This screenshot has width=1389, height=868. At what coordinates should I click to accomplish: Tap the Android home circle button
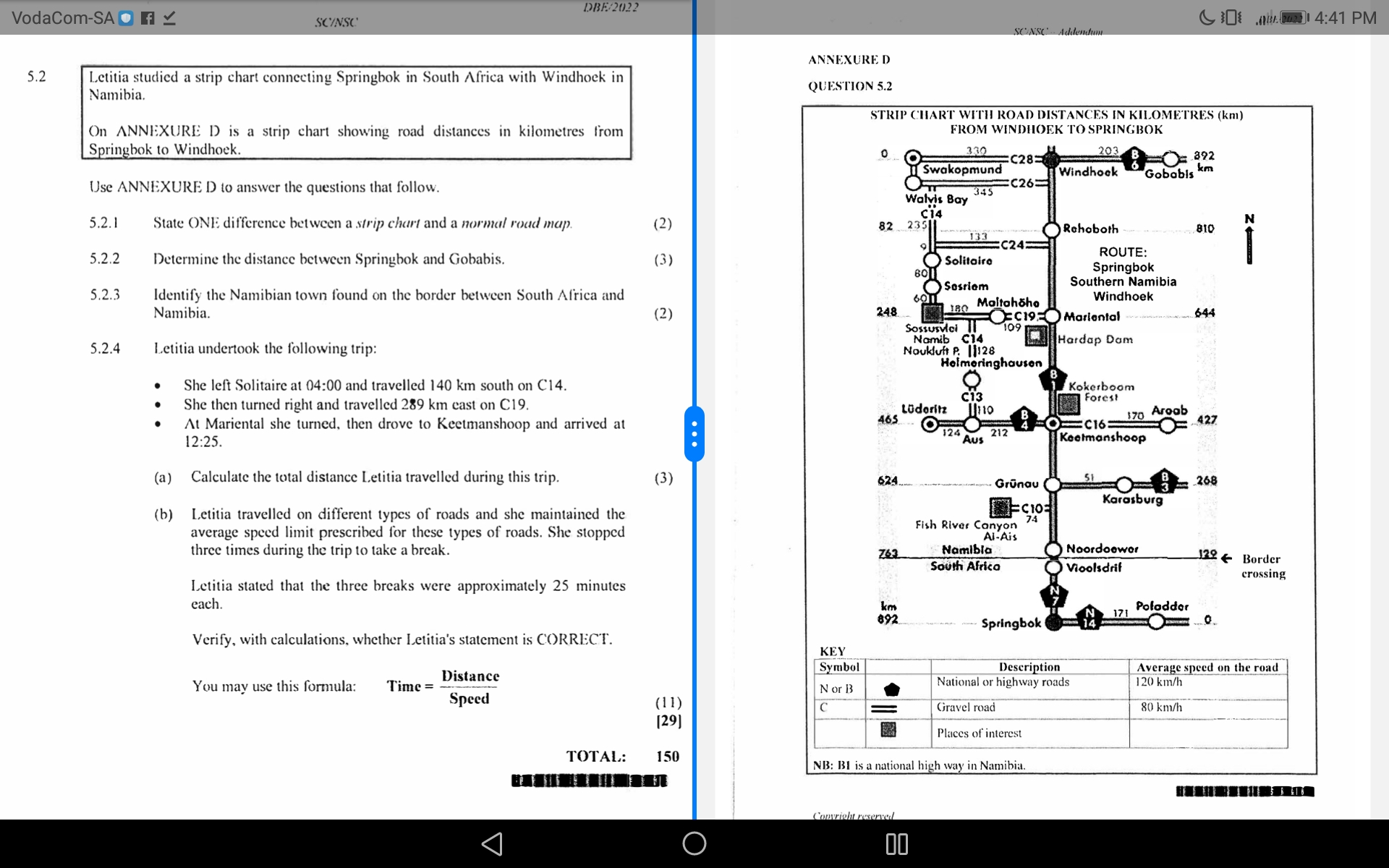[x=694, y=843]
